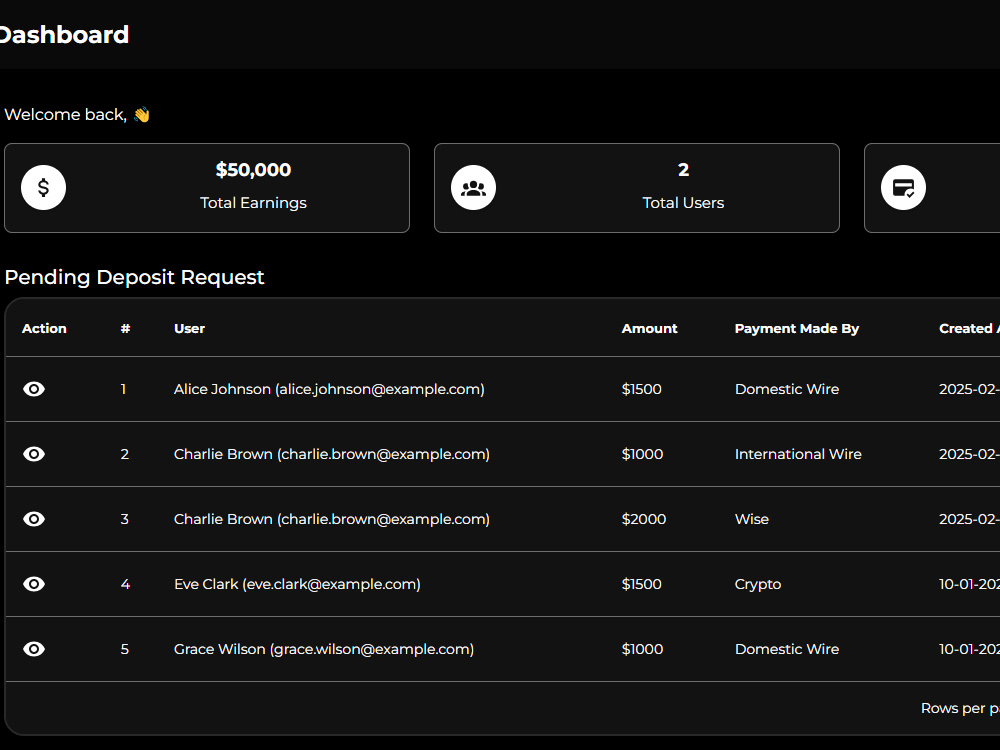Select Charlie Brown user cell in row 2
Viewport: 1000px width, 750px height.
tap(332, 454)
